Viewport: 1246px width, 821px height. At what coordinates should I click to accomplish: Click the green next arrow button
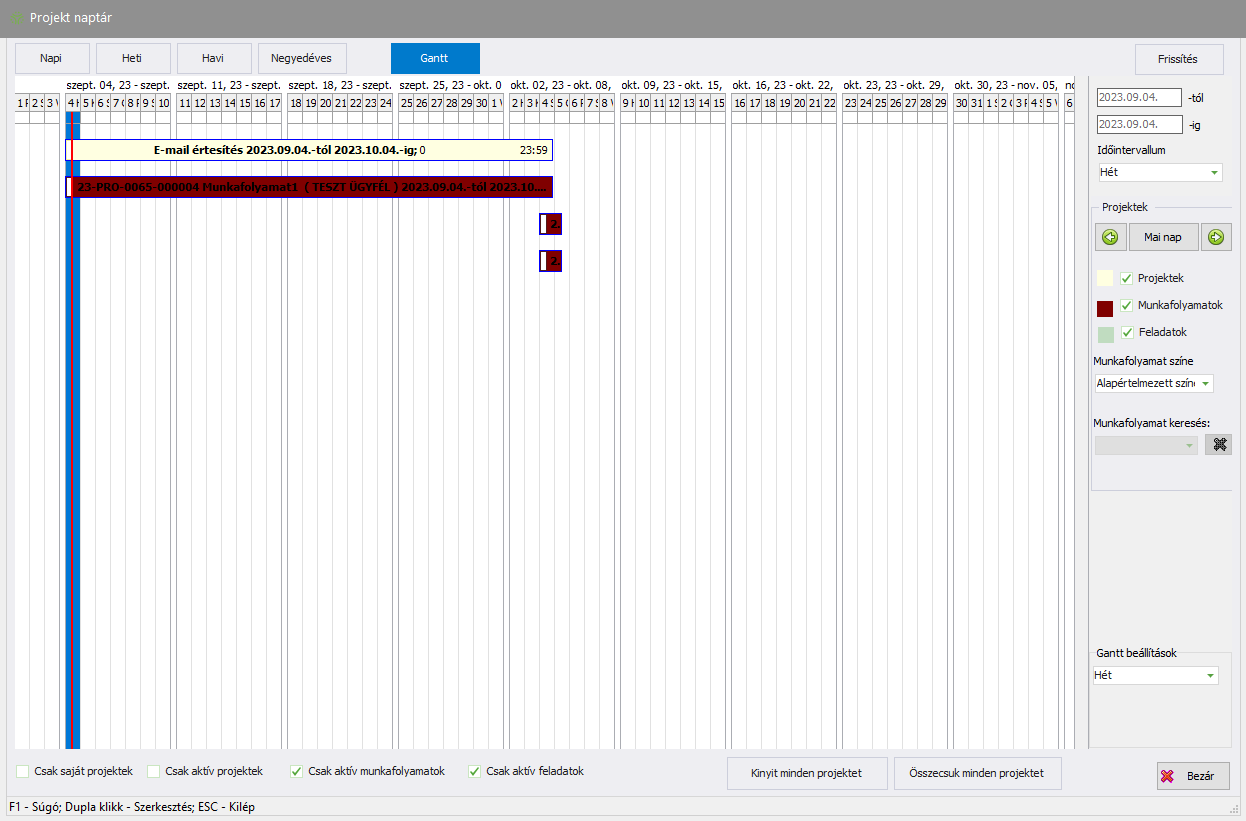point(1215,237)
